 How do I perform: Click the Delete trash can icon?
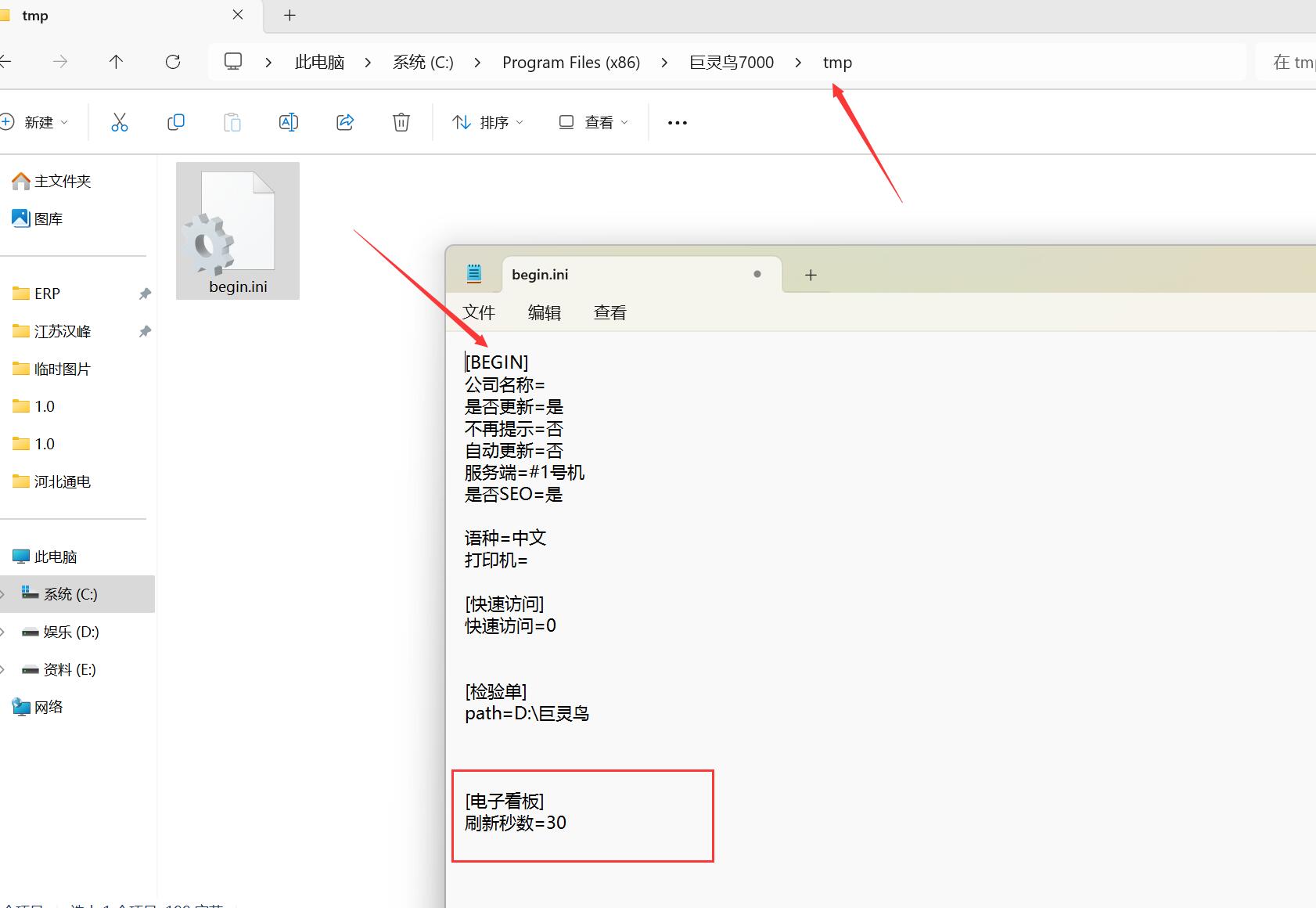tap(401, 122)
